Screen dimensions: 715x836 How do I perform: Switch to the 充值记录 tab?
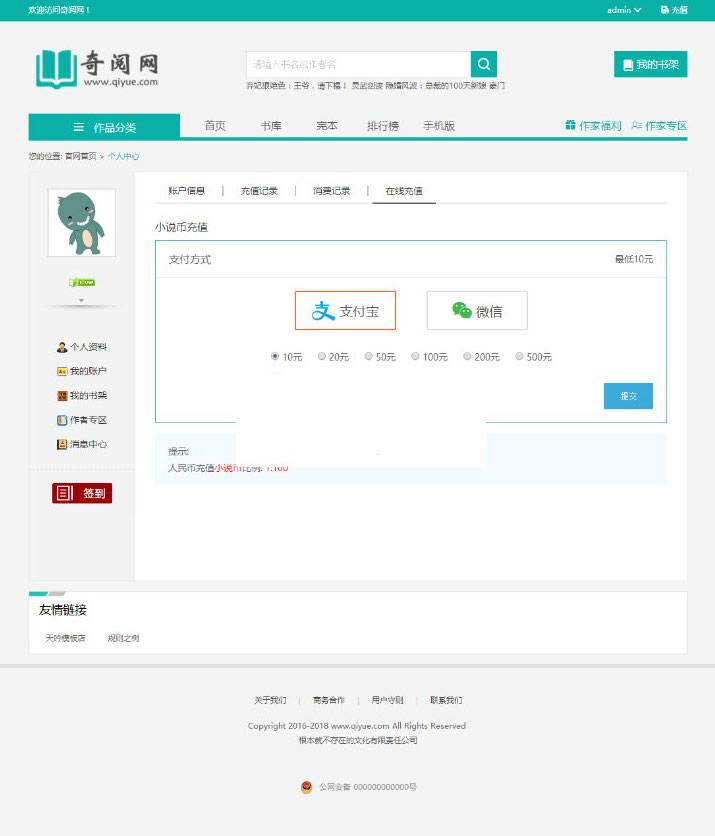click(x=259, y=190)
